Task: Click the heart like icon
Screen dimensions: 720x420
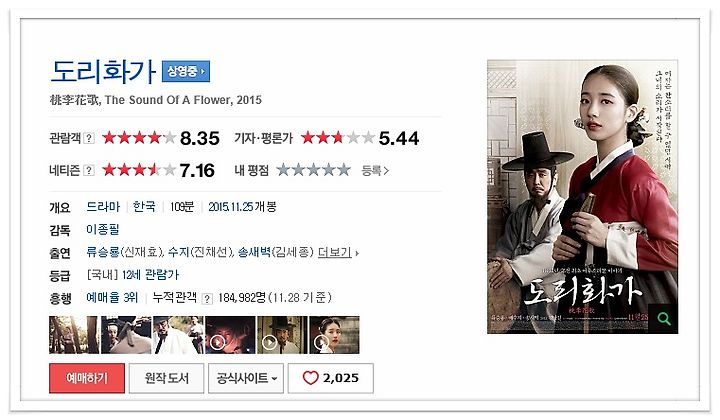Action: pos(310,378)
